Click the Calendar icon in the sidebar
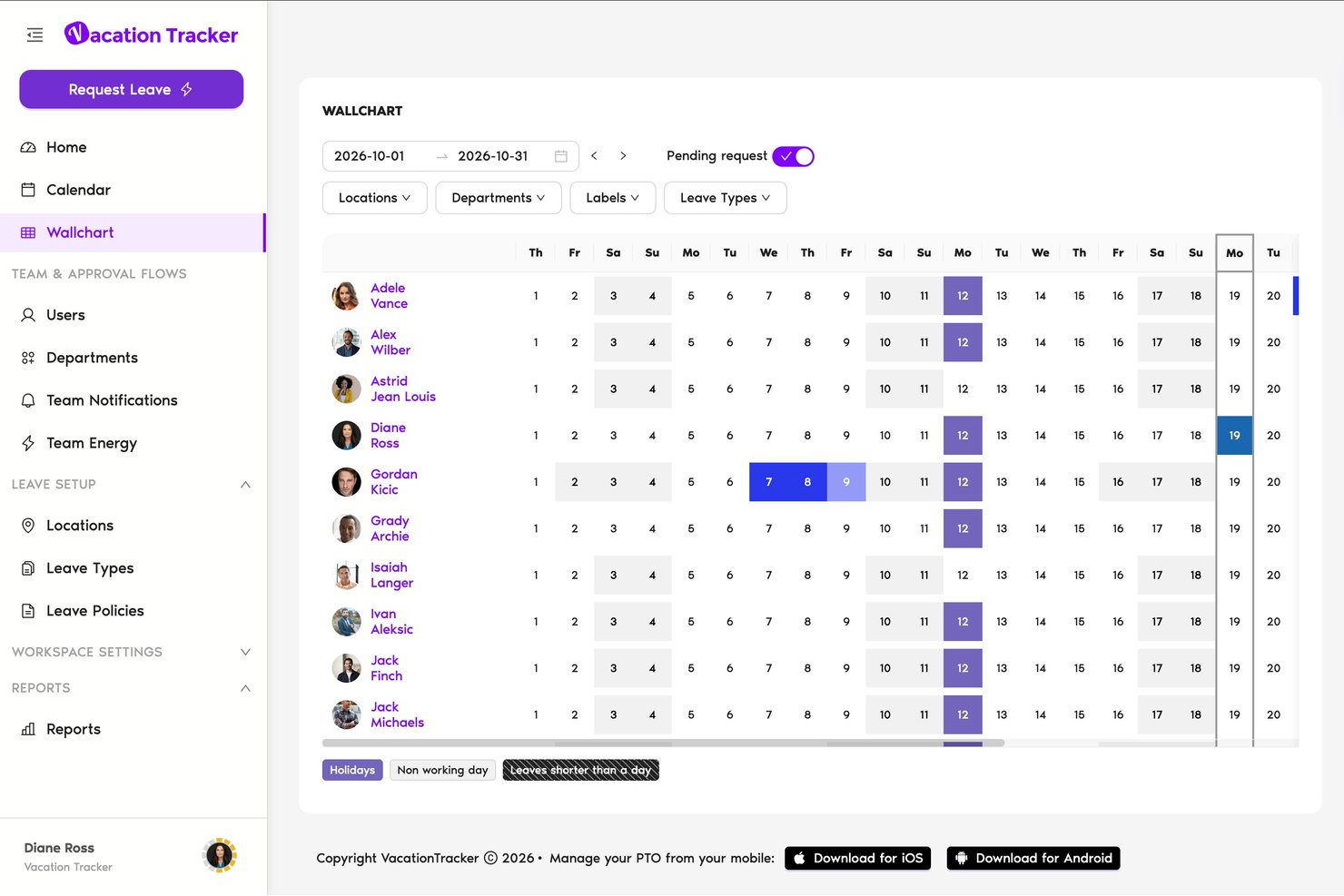The width and height of the screenshot is (1344, 896). 28,190
